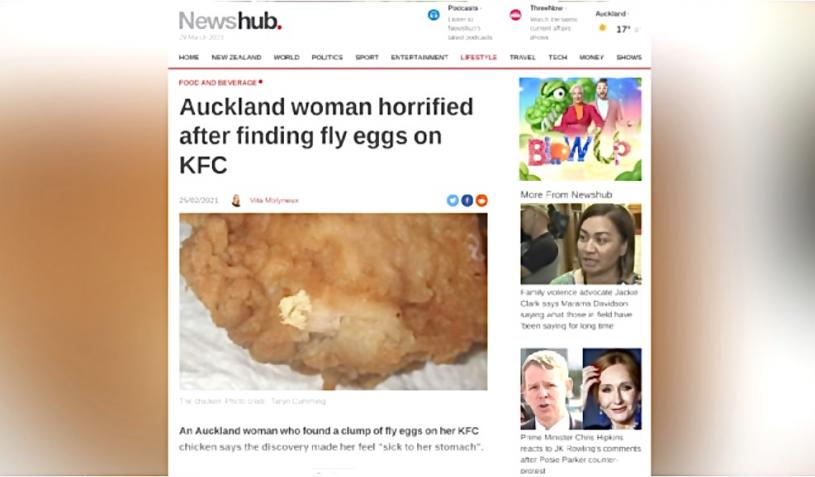815x477 pixels.
Task: Open the Auckland location dropdown
Action: [x=612, y=14]
